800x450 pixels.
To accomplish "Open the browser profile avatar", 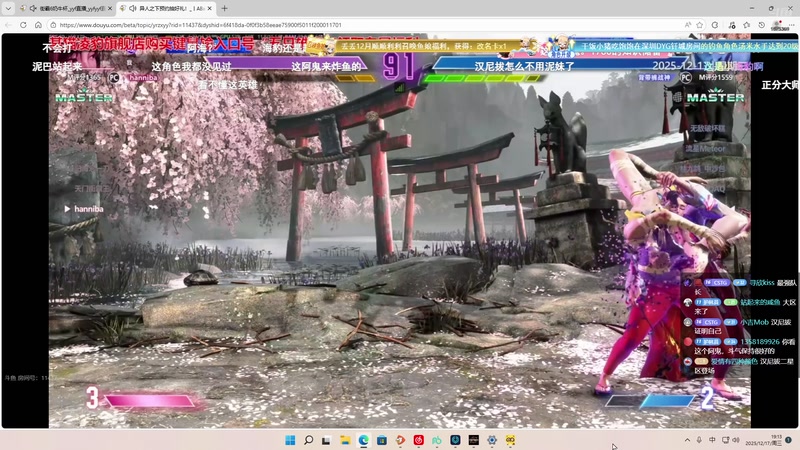I will (x=779, y=25).
